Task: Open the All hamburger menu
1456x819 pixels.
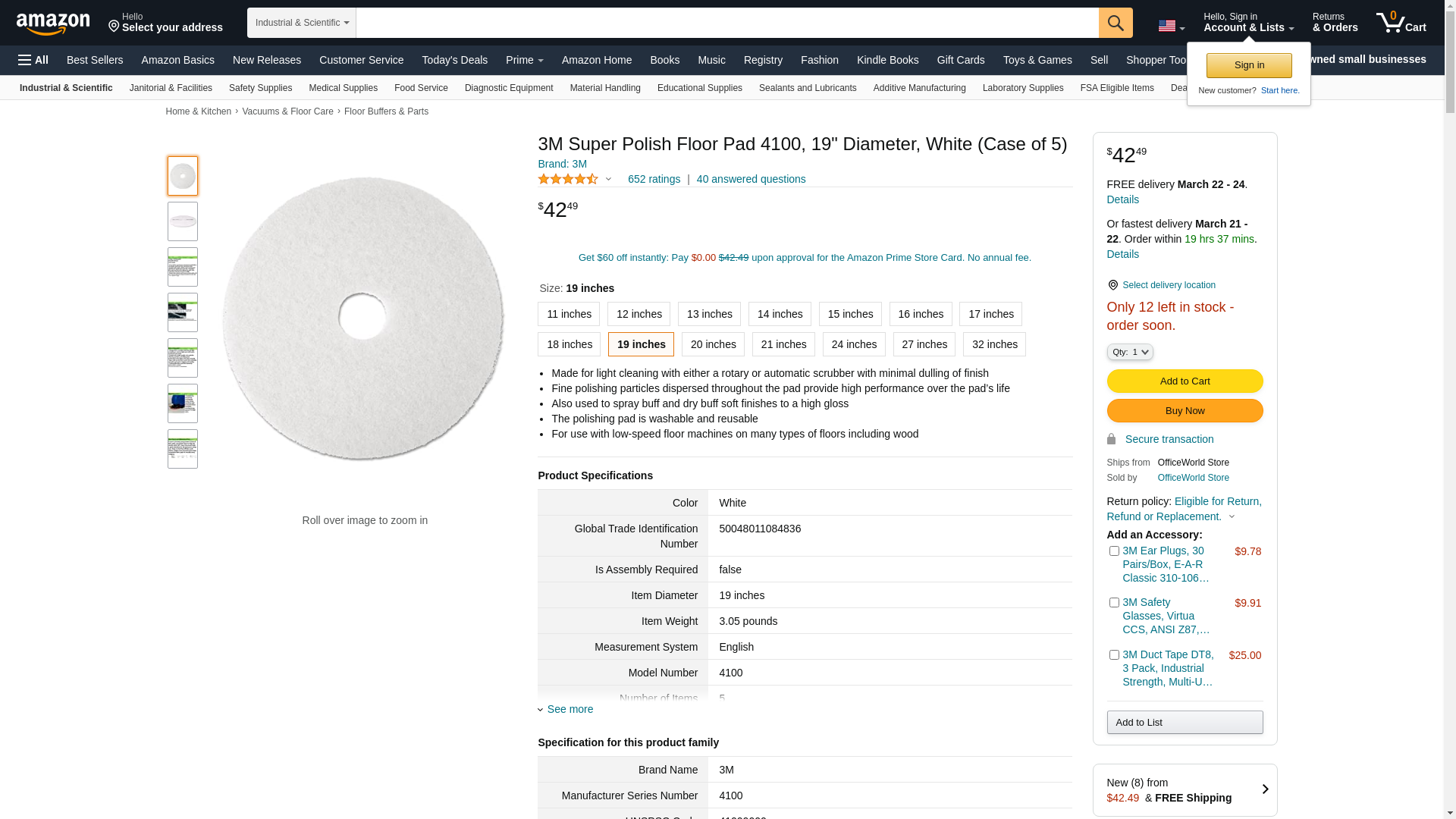Action: [33, 60]
